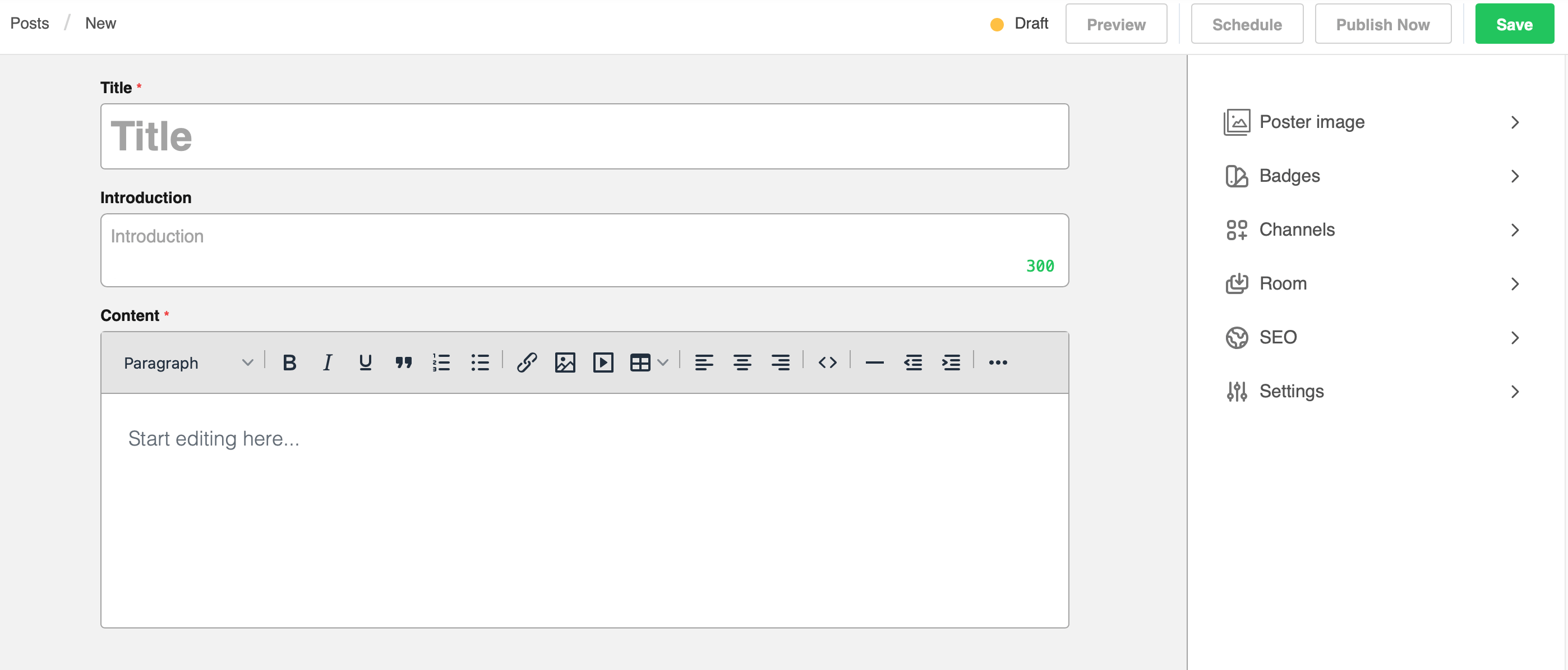This screenshot has width=1568, height=670.
Task: Toggle bold formatting in editor toolbar
Action: 290,363
